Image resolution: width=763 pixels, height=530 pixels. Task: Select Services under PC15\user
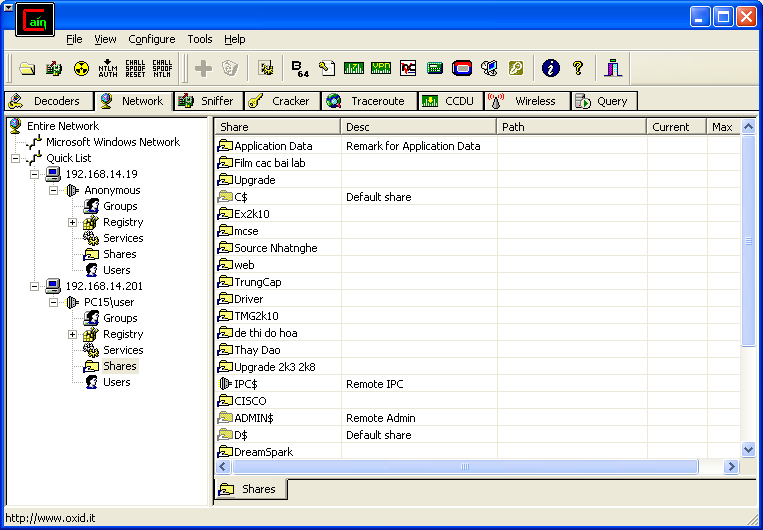(123, 350)
